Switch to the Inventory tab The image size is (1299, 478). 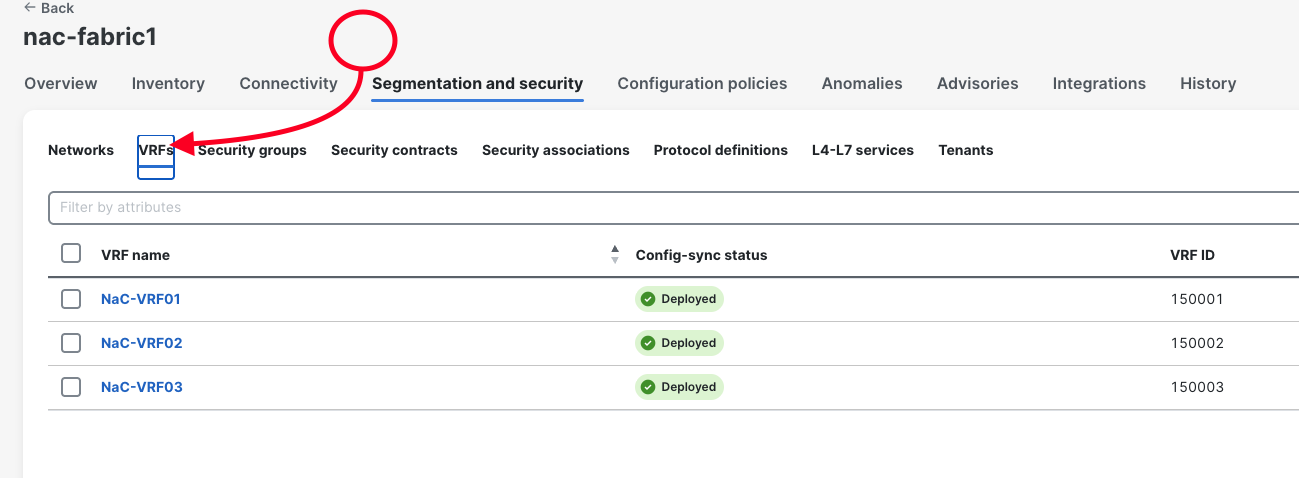point(168,84)
